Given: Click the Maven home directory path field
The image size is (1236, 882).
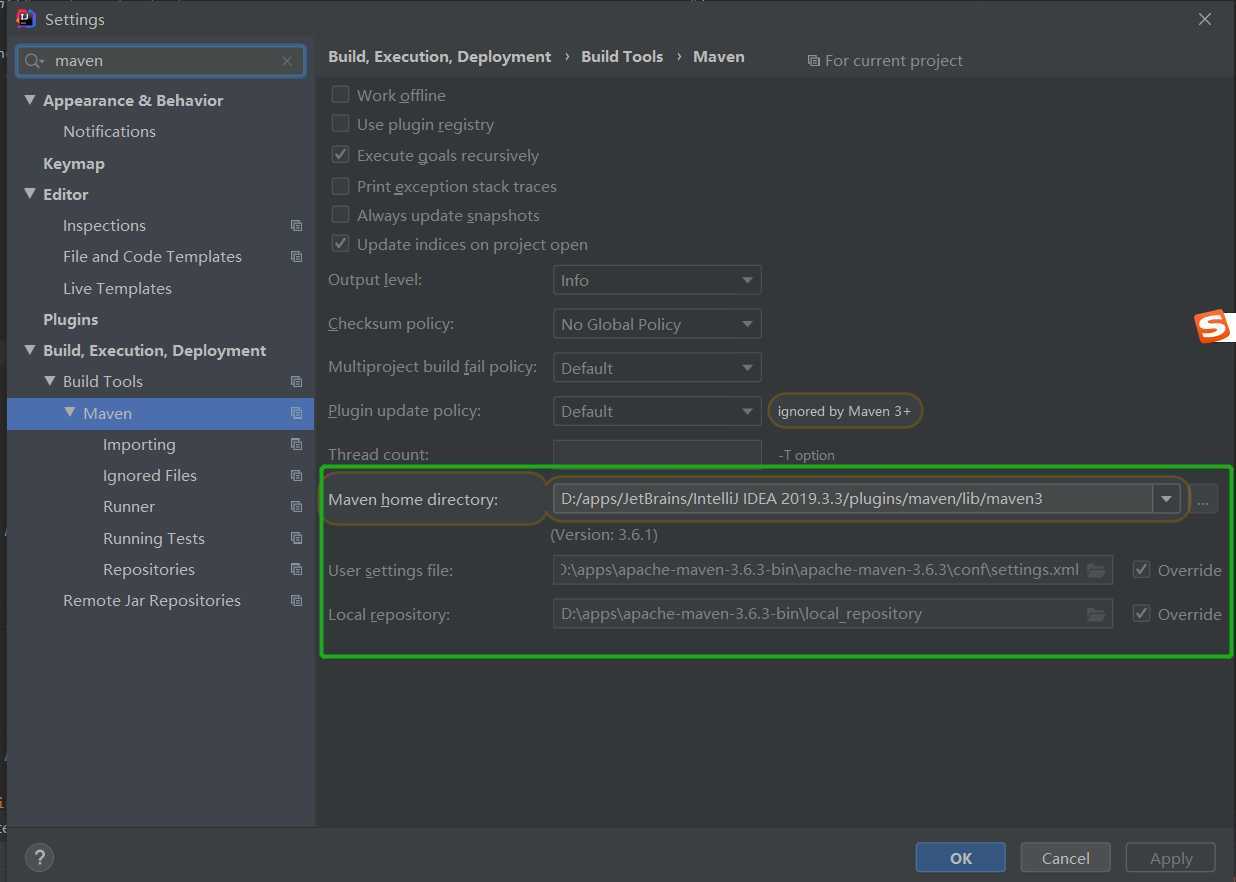Looking at the screenshot, I should click(852, 499).
